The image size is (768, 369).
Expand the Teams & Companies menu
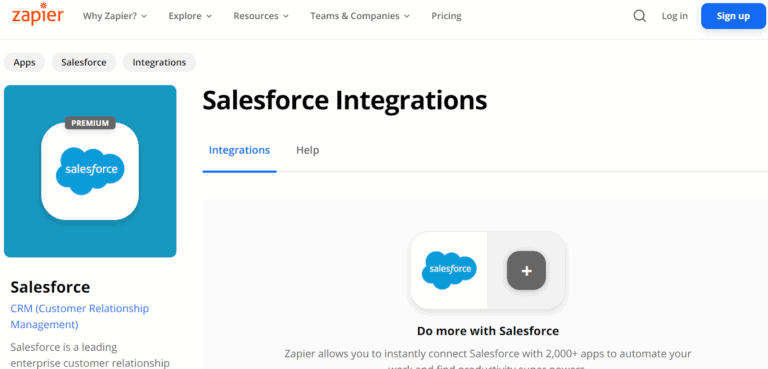click(360, 16)
